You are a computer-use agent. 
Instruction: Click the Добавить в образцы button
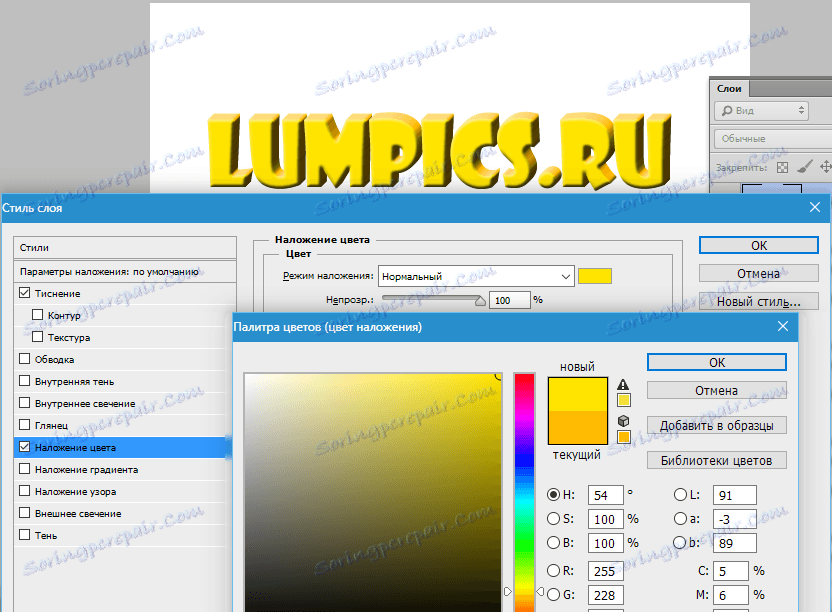716,426
